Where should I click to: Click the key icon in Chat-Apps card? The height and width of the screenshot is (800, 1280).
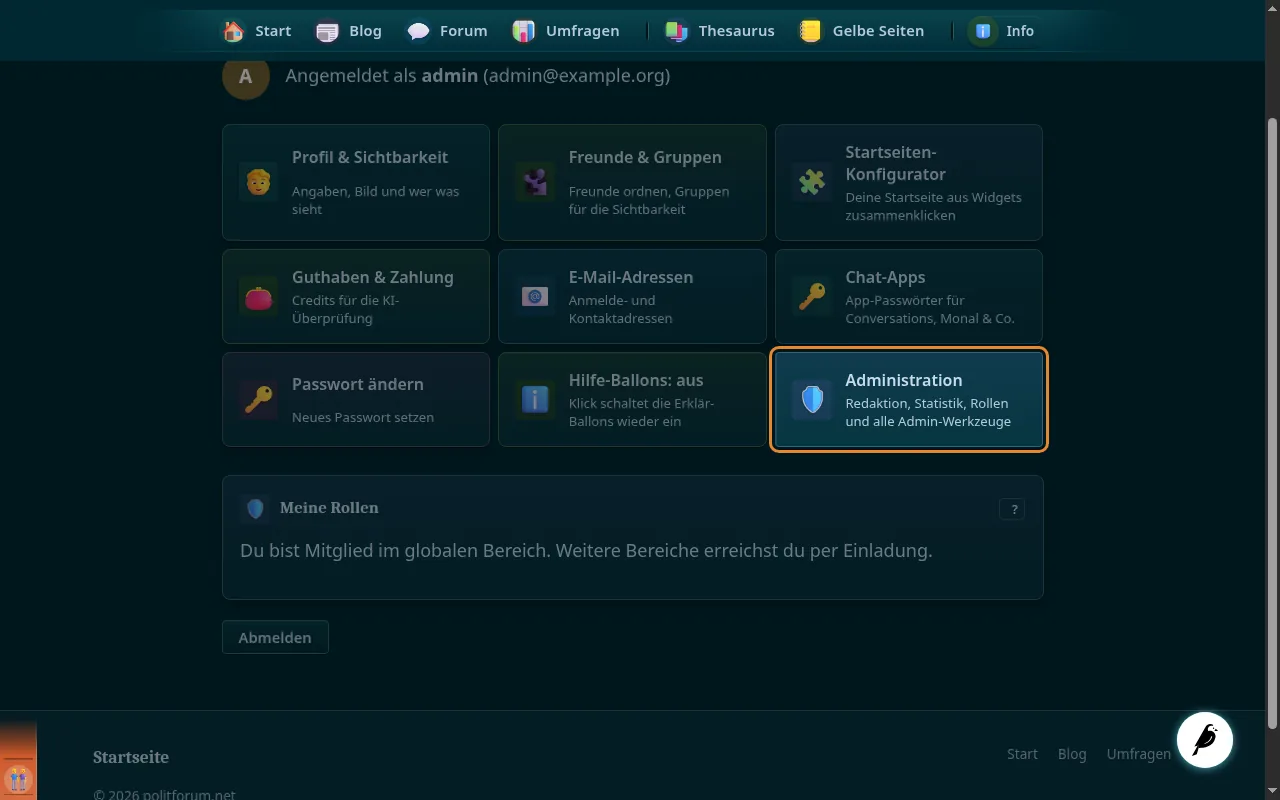pyautogui.click(x=811, y=297)
